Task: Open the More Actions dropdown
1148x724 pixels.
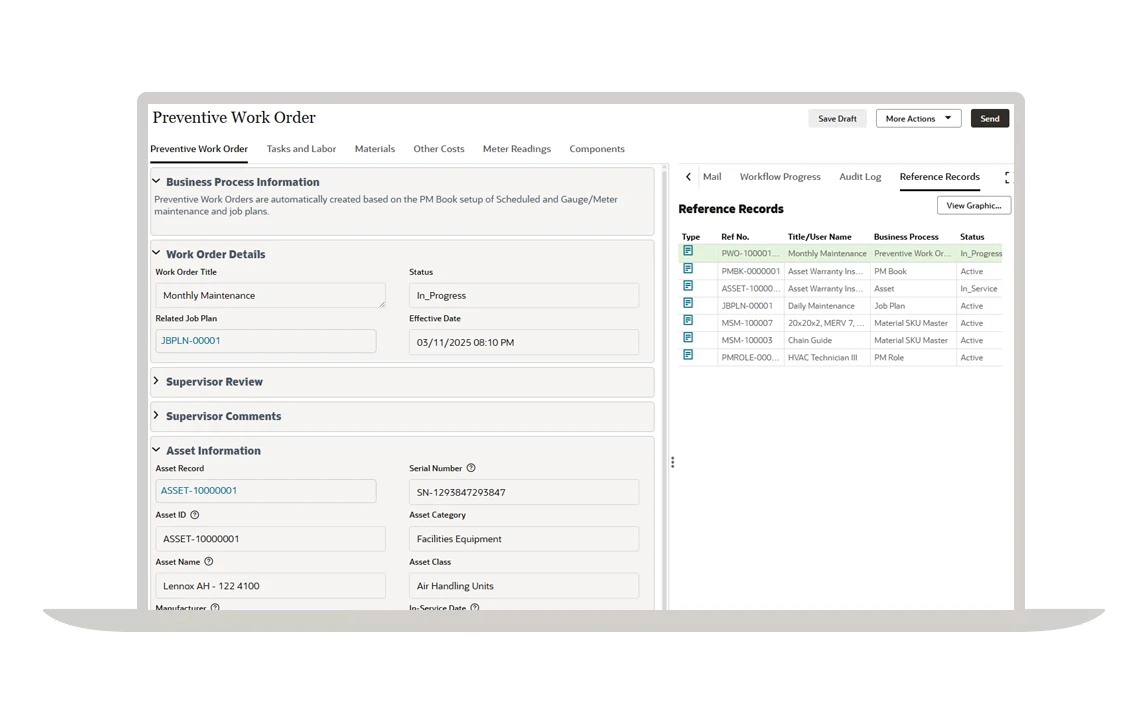Action: tap(918, 118)
